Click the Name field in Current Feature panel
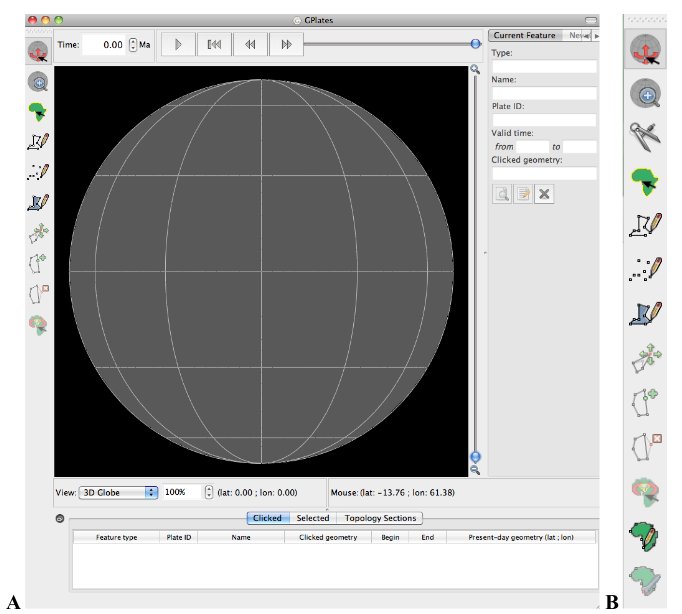Screen dimensions: 682x614 (x=544, y=93)
